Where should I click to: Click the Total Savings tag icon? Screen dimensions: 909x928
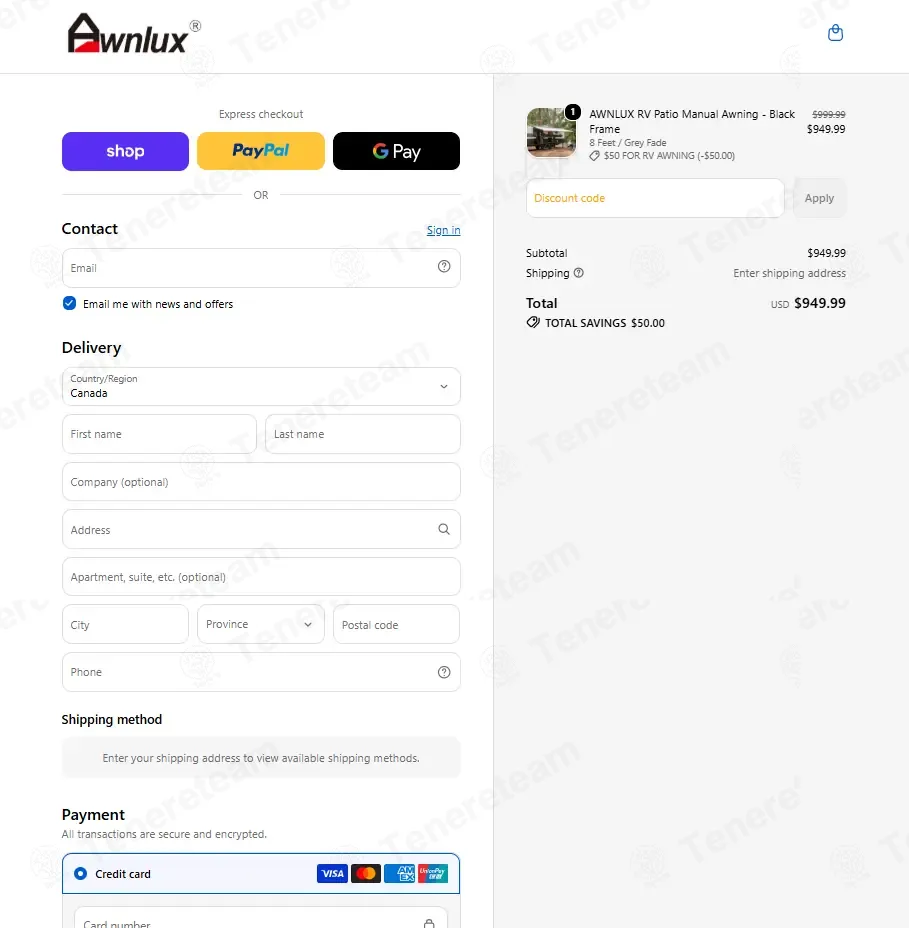coord(533,323)
